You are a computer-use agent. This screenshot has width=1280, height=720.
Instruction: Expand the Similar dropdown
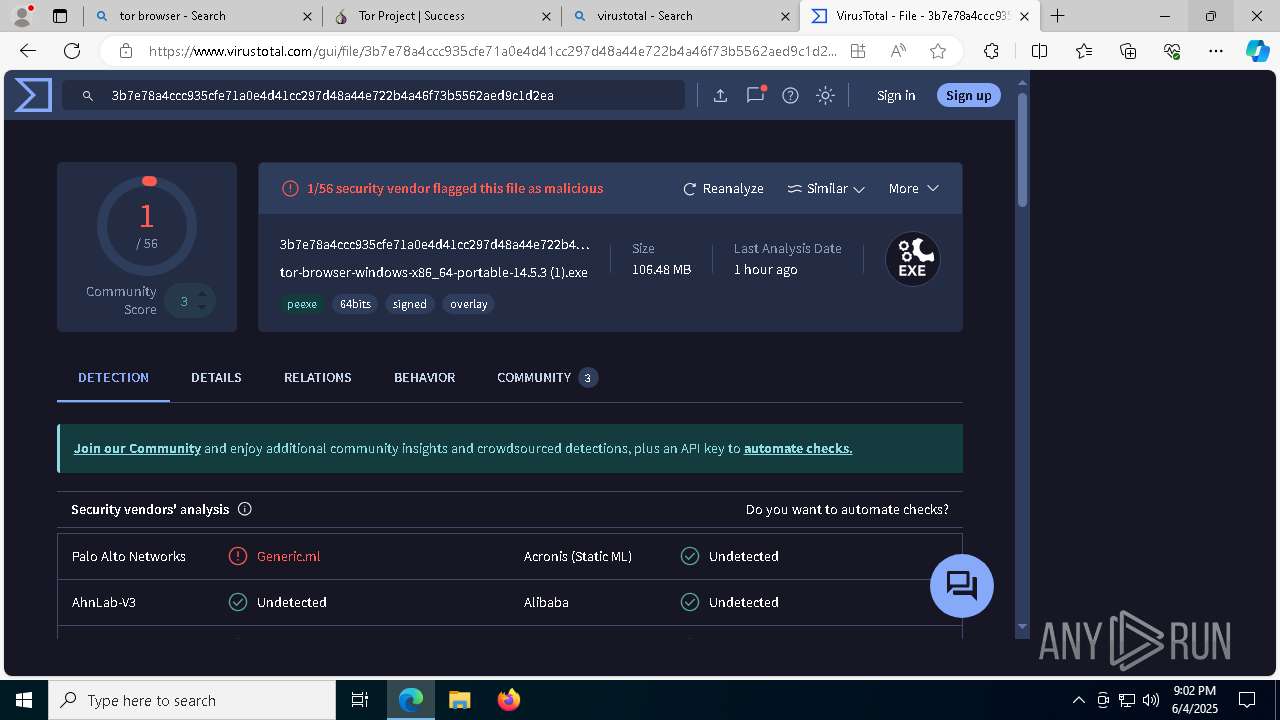pos(826,188)
